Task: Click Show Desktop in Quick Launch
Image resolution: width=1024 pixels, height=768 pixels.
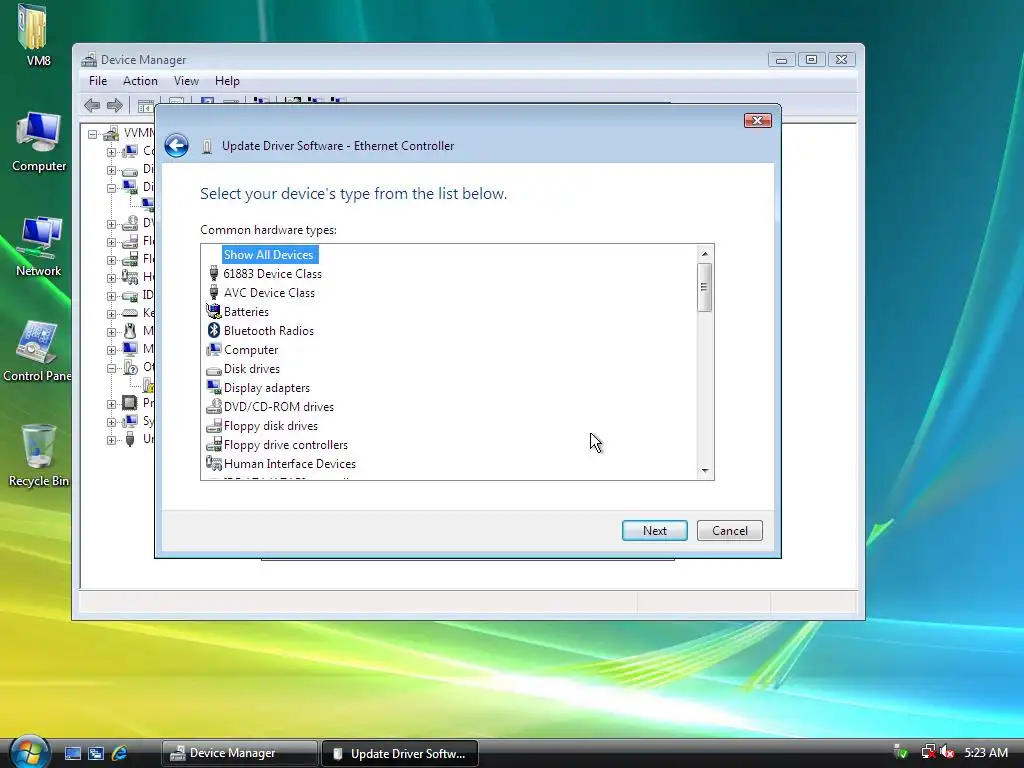Action: pyautogui.click(x=72, y=753)
